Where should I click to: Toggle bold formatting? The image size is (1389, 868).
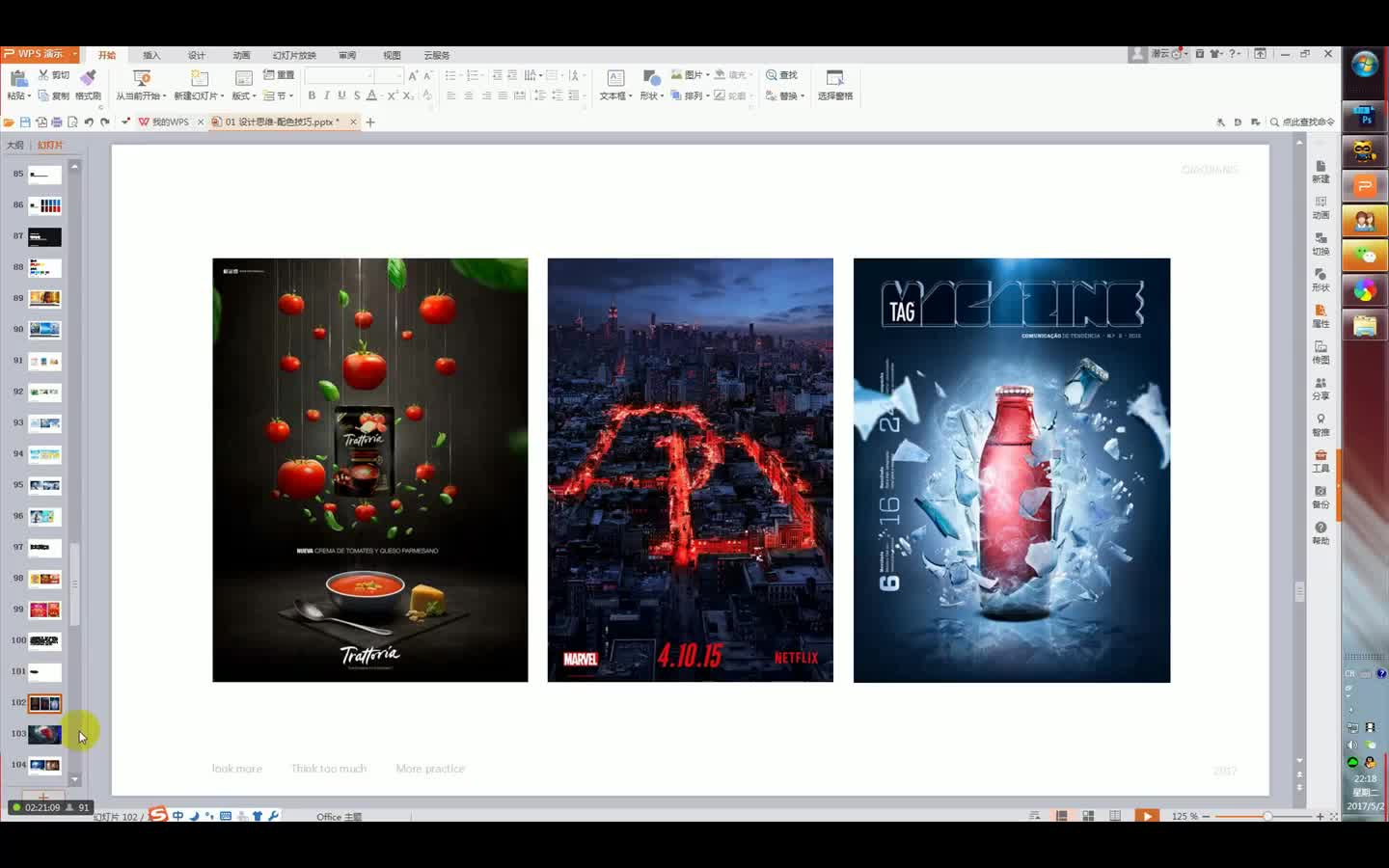point(312,95)
